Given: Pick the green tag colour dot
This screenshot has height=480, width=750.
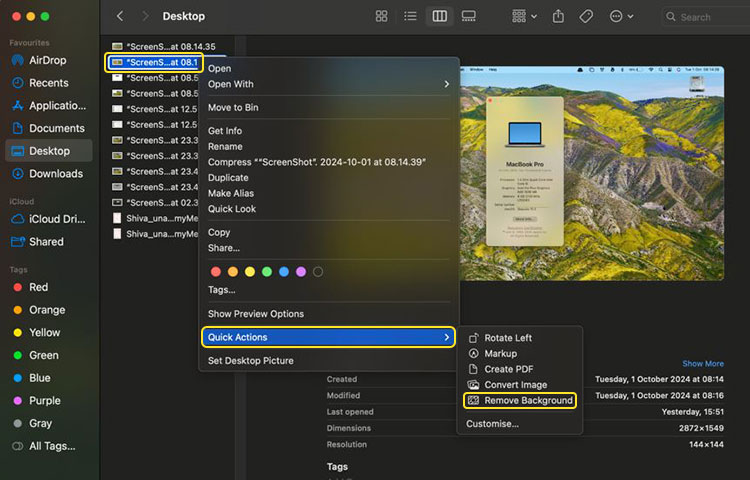Looking at the screenshot, I should 266,271.
